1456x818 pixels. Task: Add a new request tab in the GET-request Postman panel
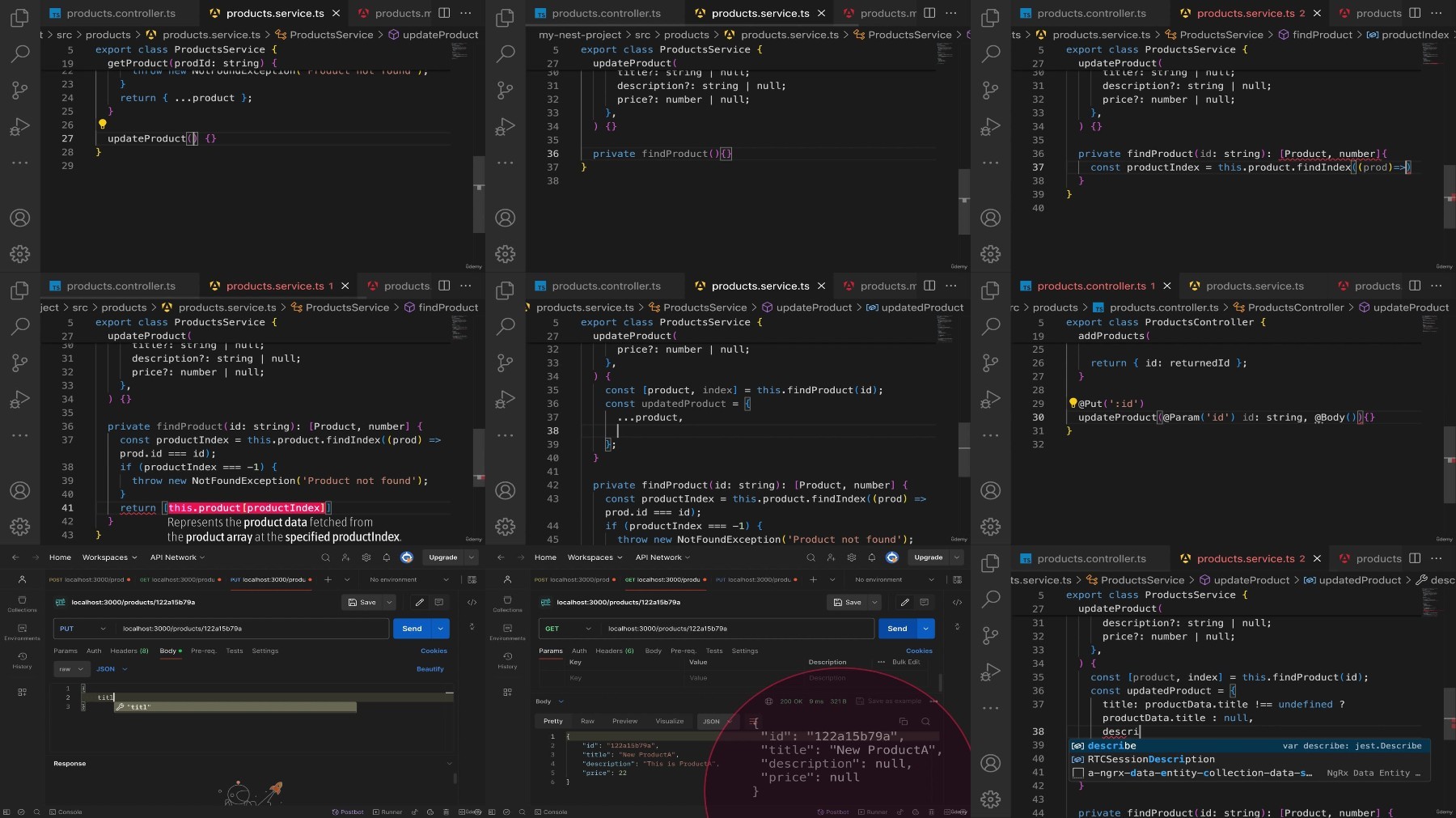point(813,579)
